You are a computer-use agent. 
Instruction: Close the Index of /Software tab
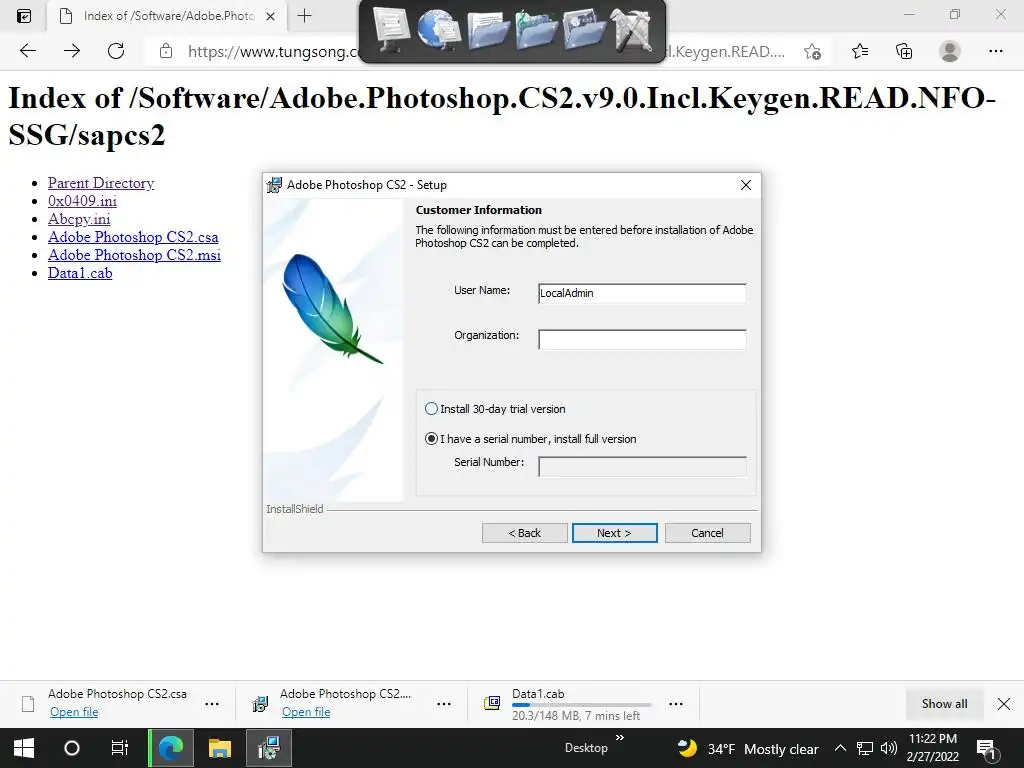click(270, 16)
